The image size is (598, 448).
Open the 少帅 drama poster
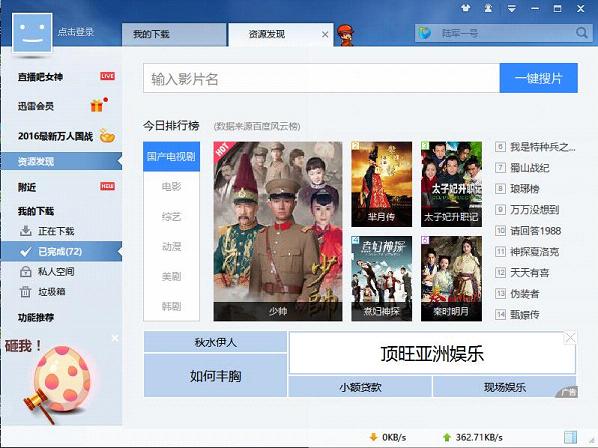tap(278, 231)
